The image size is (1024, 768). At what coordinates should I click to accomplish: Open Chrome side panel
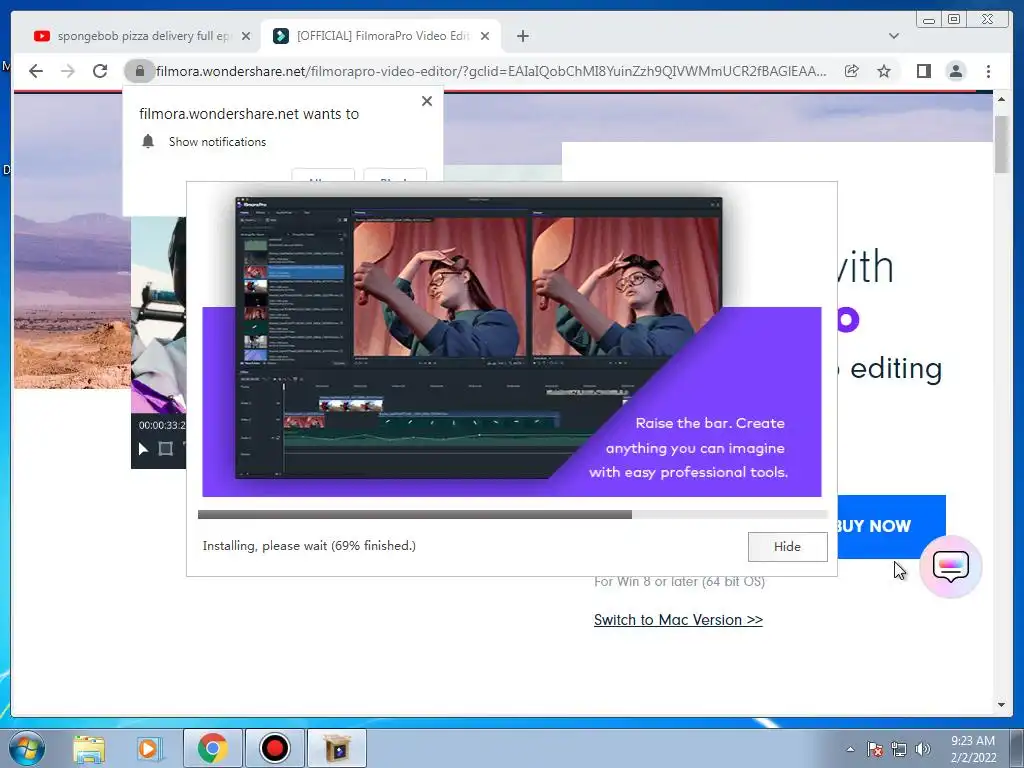click(923, 71)
